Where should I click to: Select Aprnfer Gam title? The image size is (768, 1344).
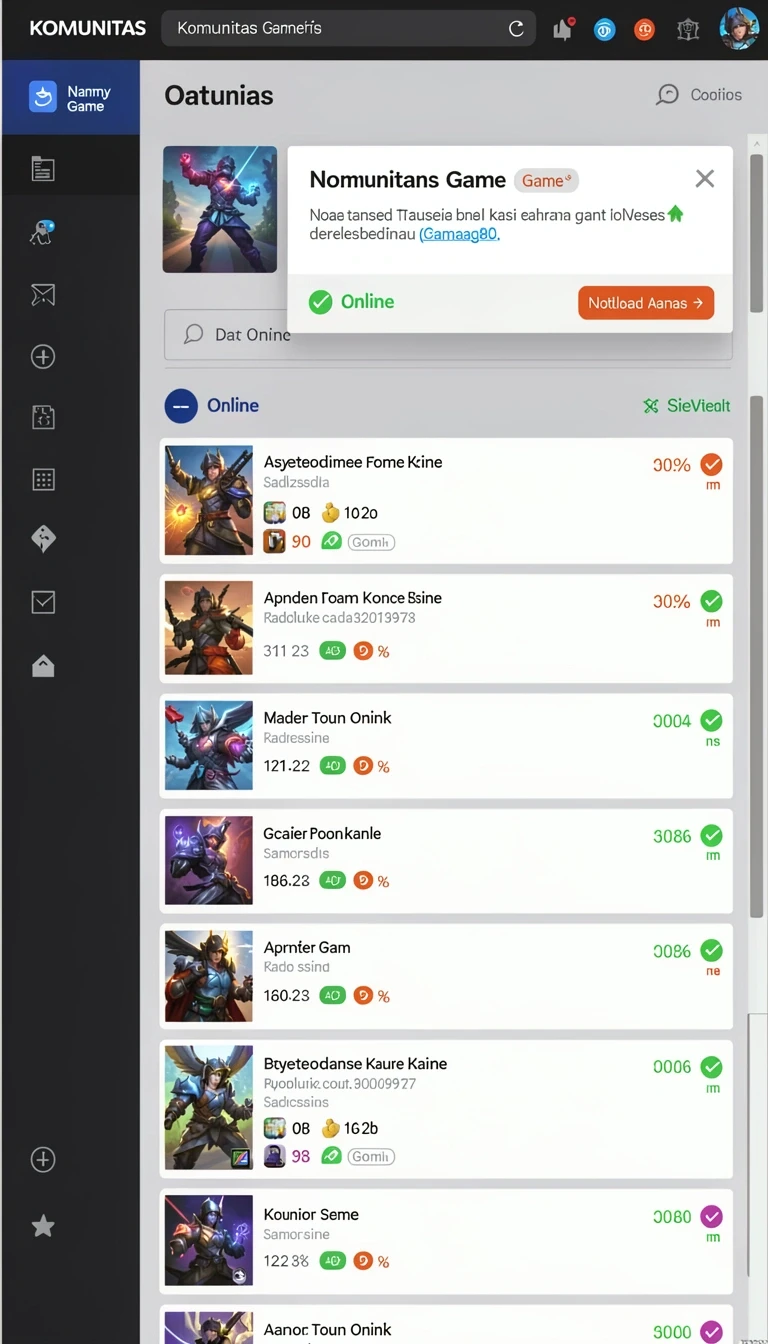pos(307,947)
